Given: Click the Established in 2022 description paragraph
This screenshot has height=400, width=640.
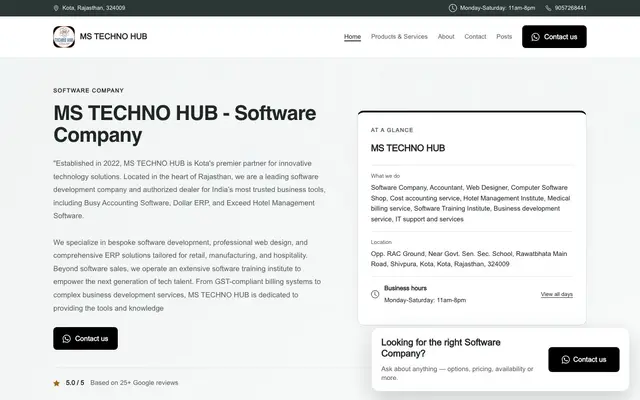Looking at the screenshot, I should [189, 189].
